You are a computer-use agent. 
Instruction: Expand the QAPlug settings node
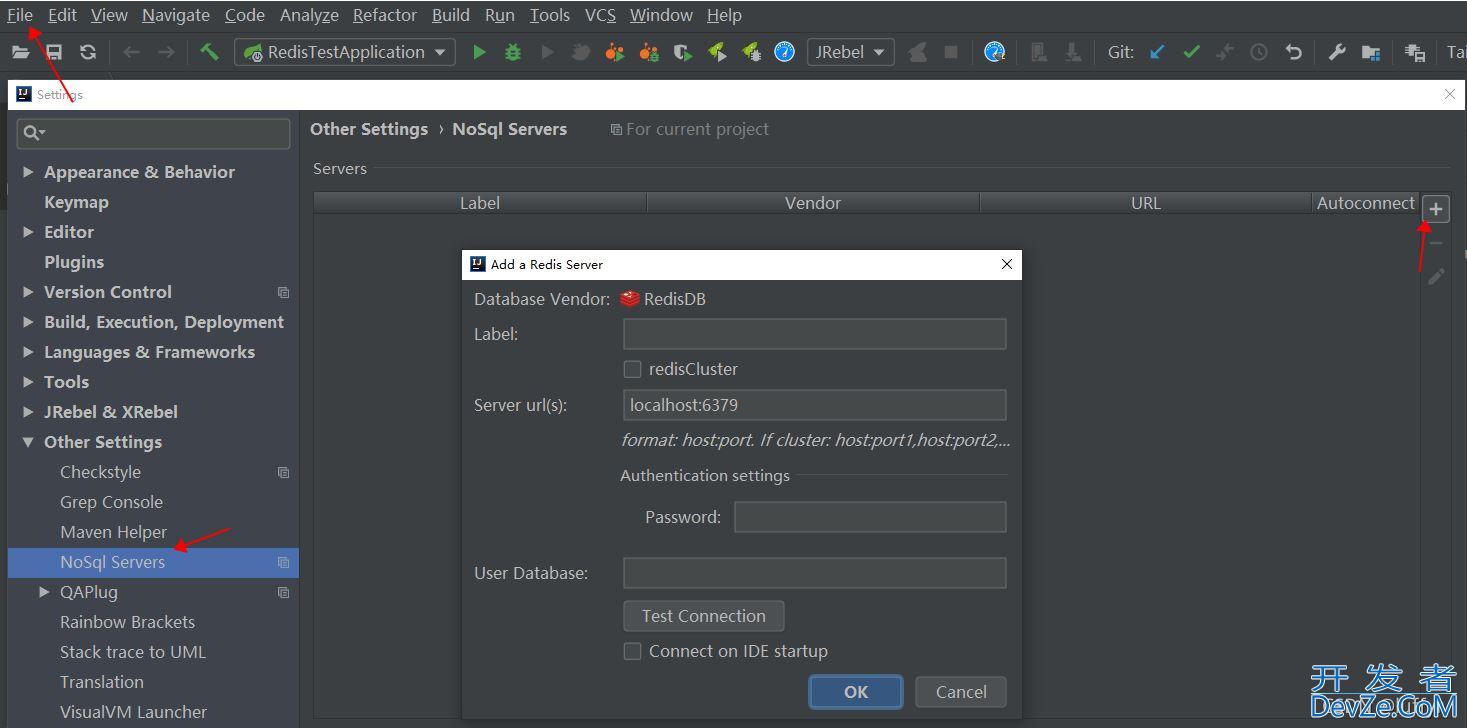click(44, 592)
